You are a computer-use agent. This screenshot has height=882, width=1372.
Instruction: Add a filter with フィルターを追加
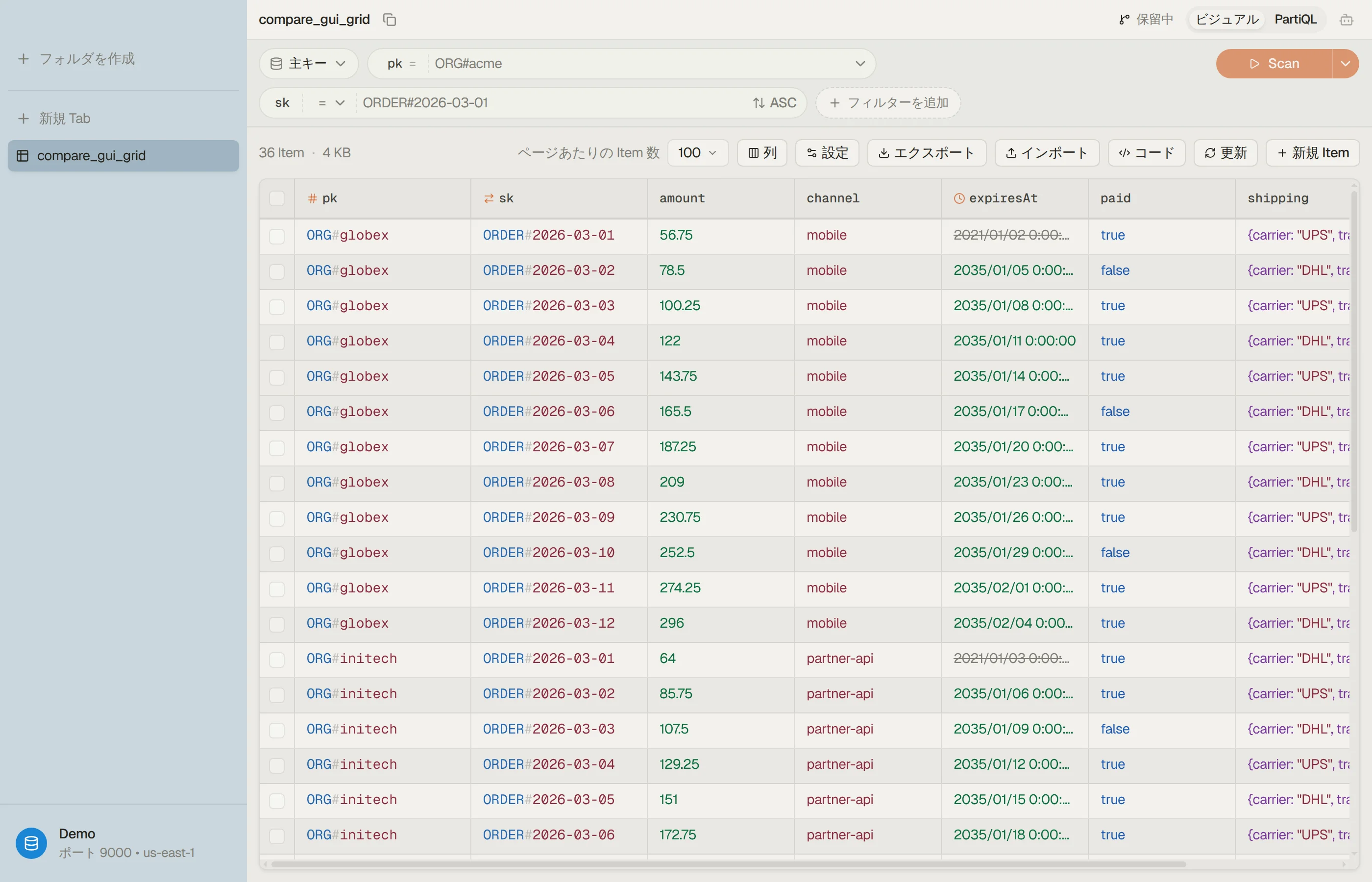(x=887, y=103)
